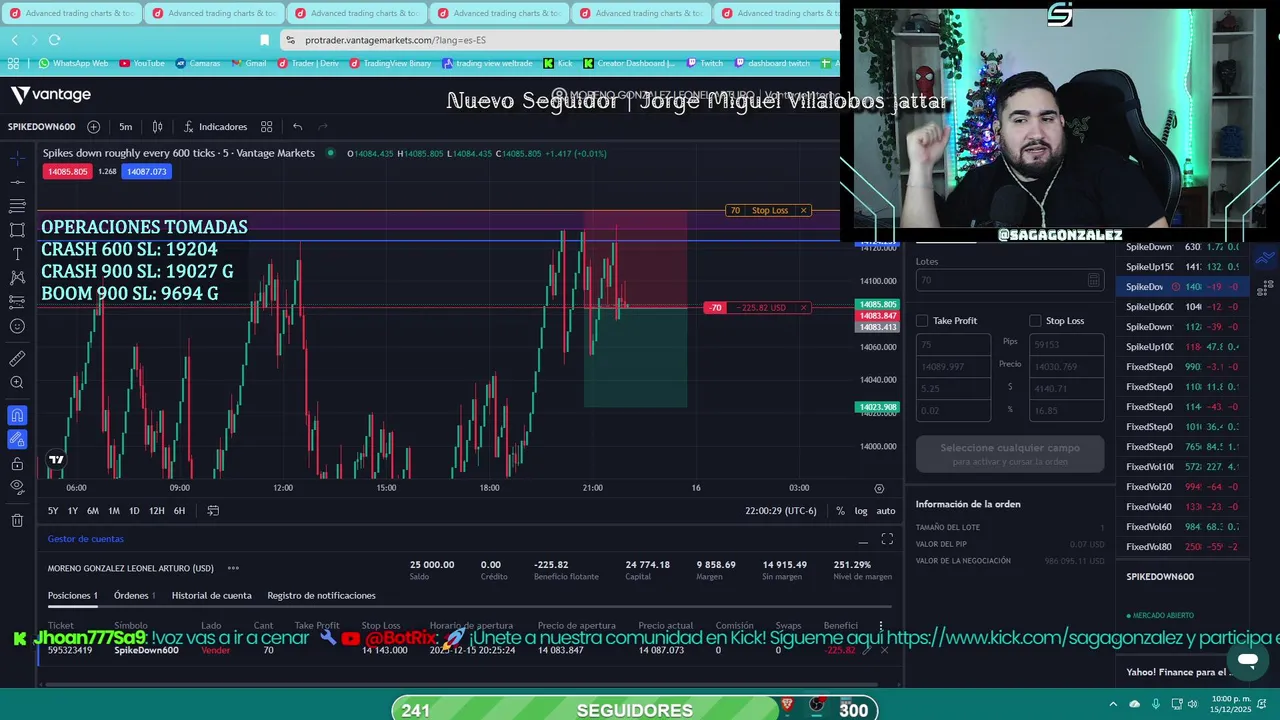Click the Take Profit pips field
1280x720 pixels.
[953, 344]
